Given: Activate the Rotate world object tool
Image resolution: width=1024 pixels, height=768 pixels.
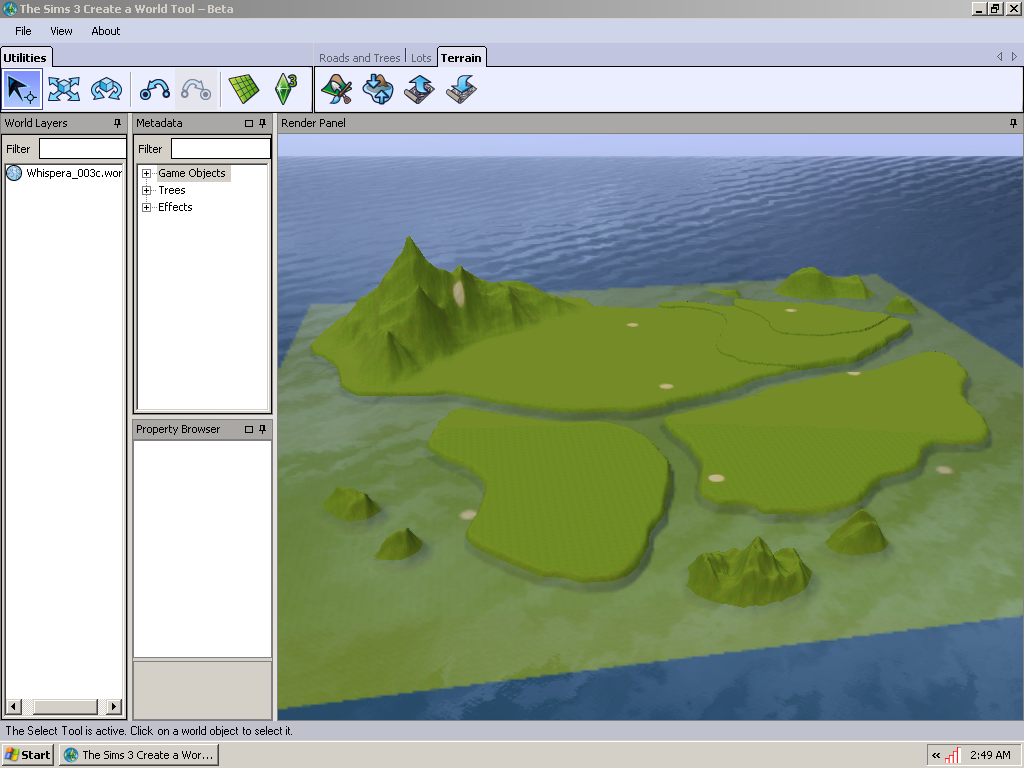Looking at the screenshot, I should click(x=106, y=89).
